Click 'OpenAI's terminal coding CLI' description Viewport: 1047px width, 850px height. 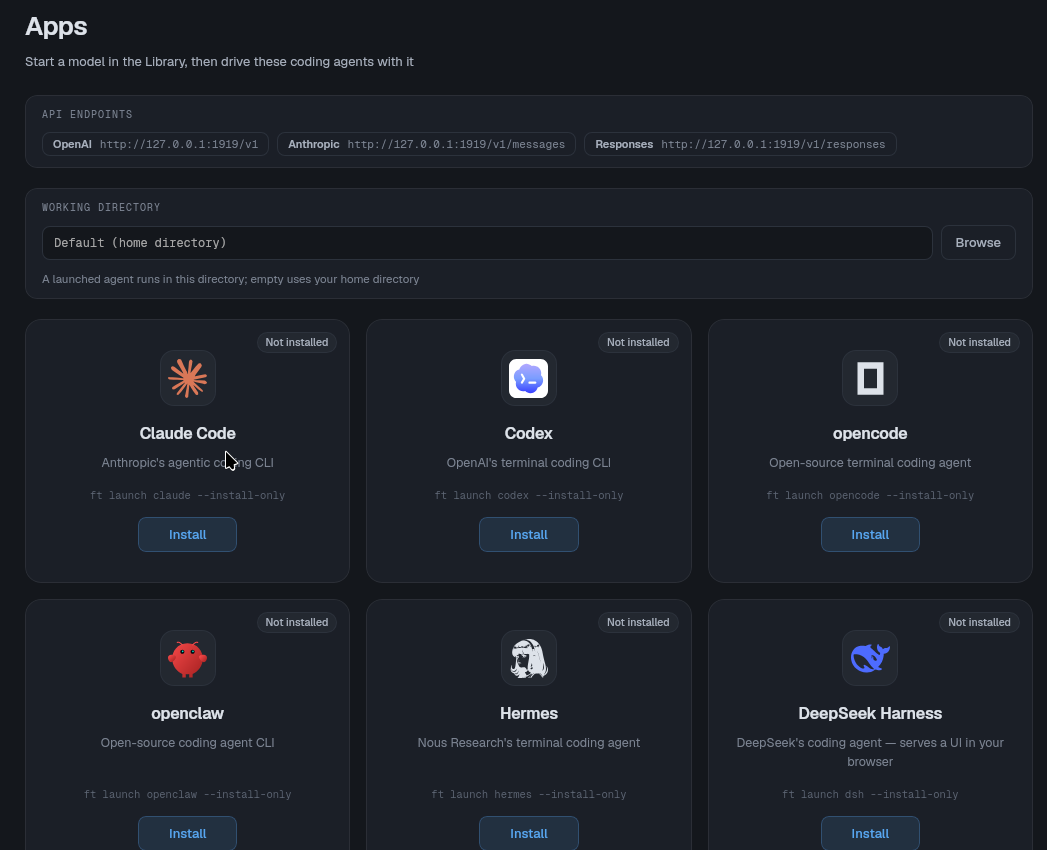(528, 463)
